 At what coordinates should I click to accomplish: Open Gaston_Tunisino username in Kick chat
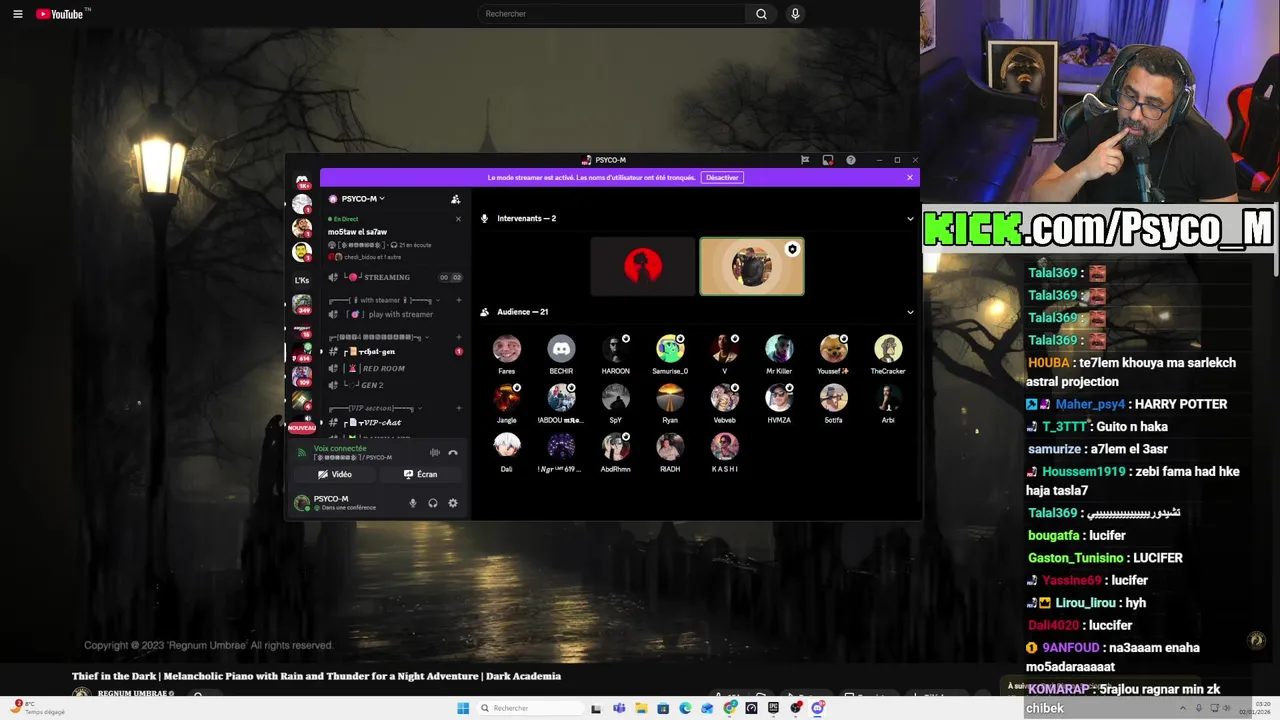click(x=1076, y=558)
